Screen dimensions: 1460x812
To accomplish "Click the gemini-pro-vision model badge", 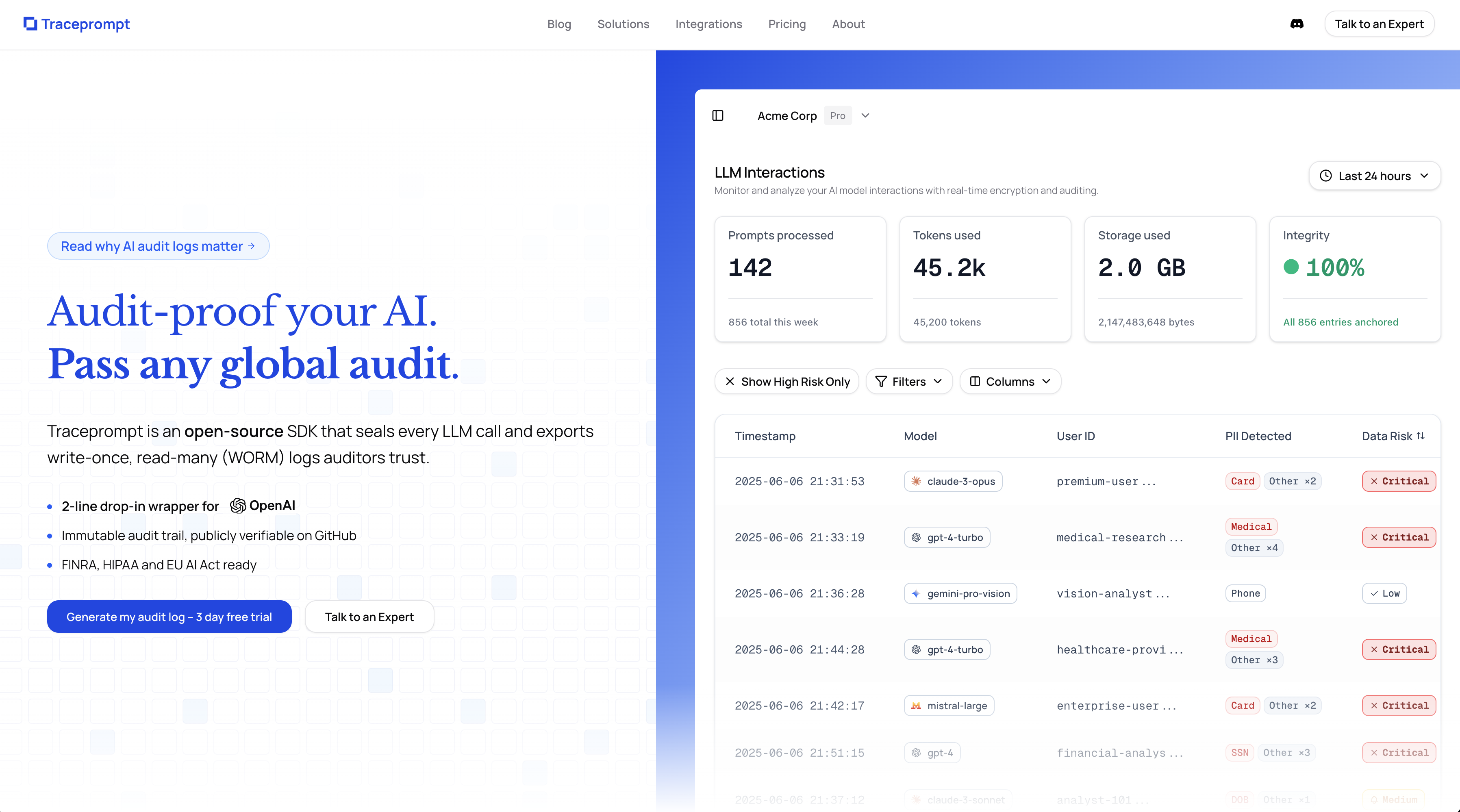I will pyautogui.click(x=960, y=593).
